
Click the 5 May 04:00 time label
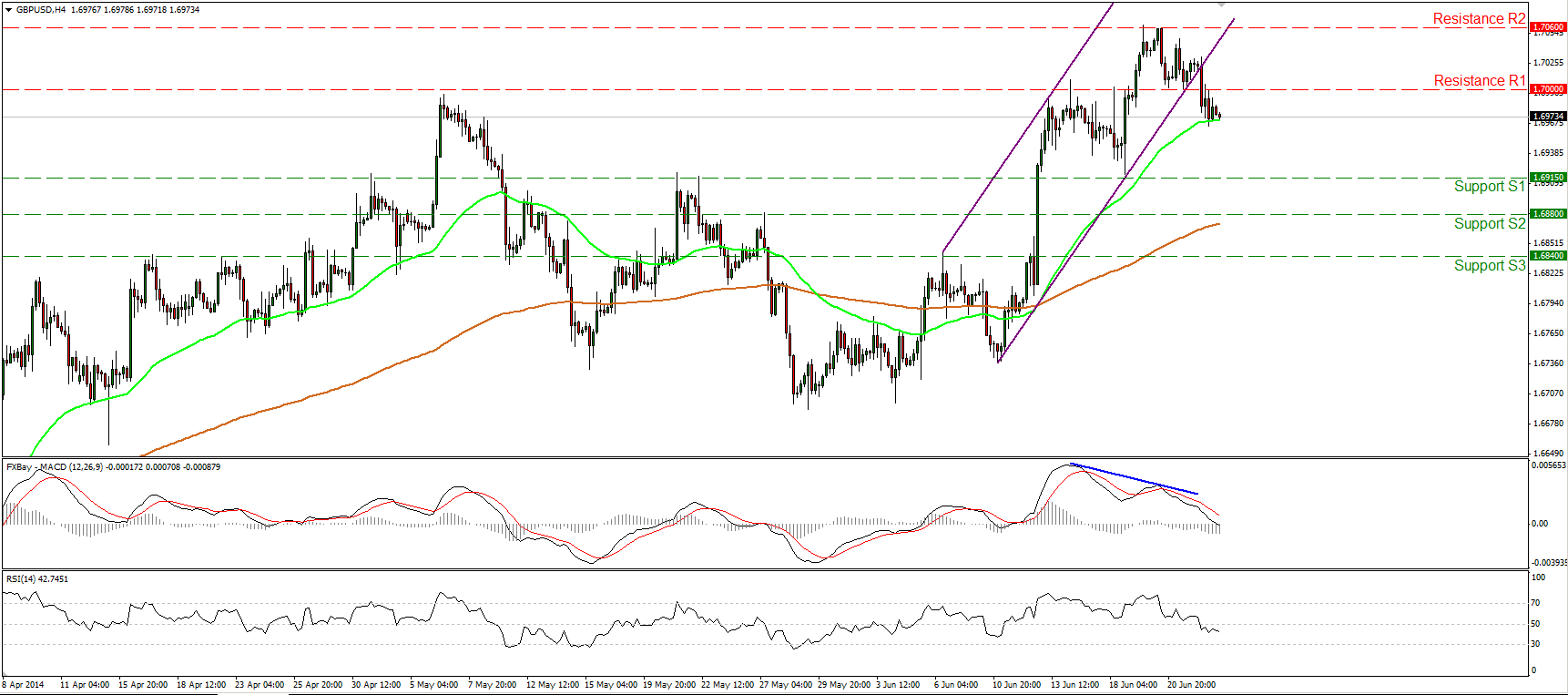pyautogui.click(x=434, y=685)
